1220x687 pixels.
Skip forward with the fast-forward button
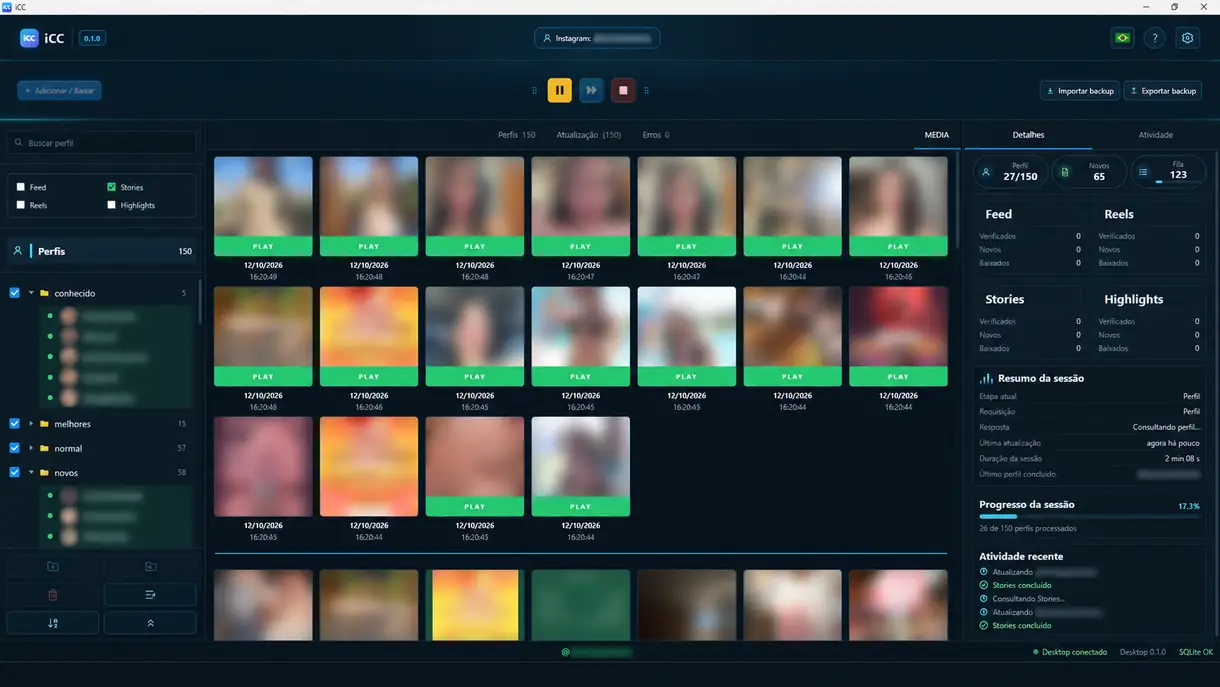coord(591,90)
